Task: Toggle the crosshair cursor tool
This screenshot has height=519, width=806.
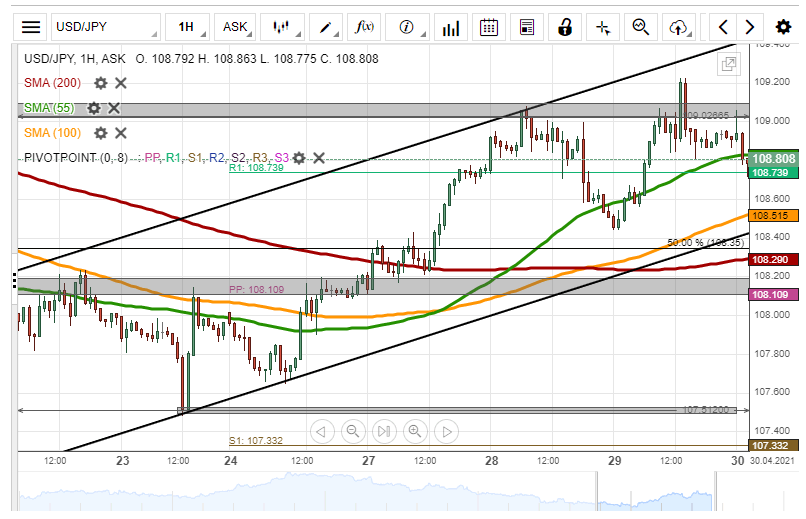Action: pyautogui.click(x=603, y=27)
